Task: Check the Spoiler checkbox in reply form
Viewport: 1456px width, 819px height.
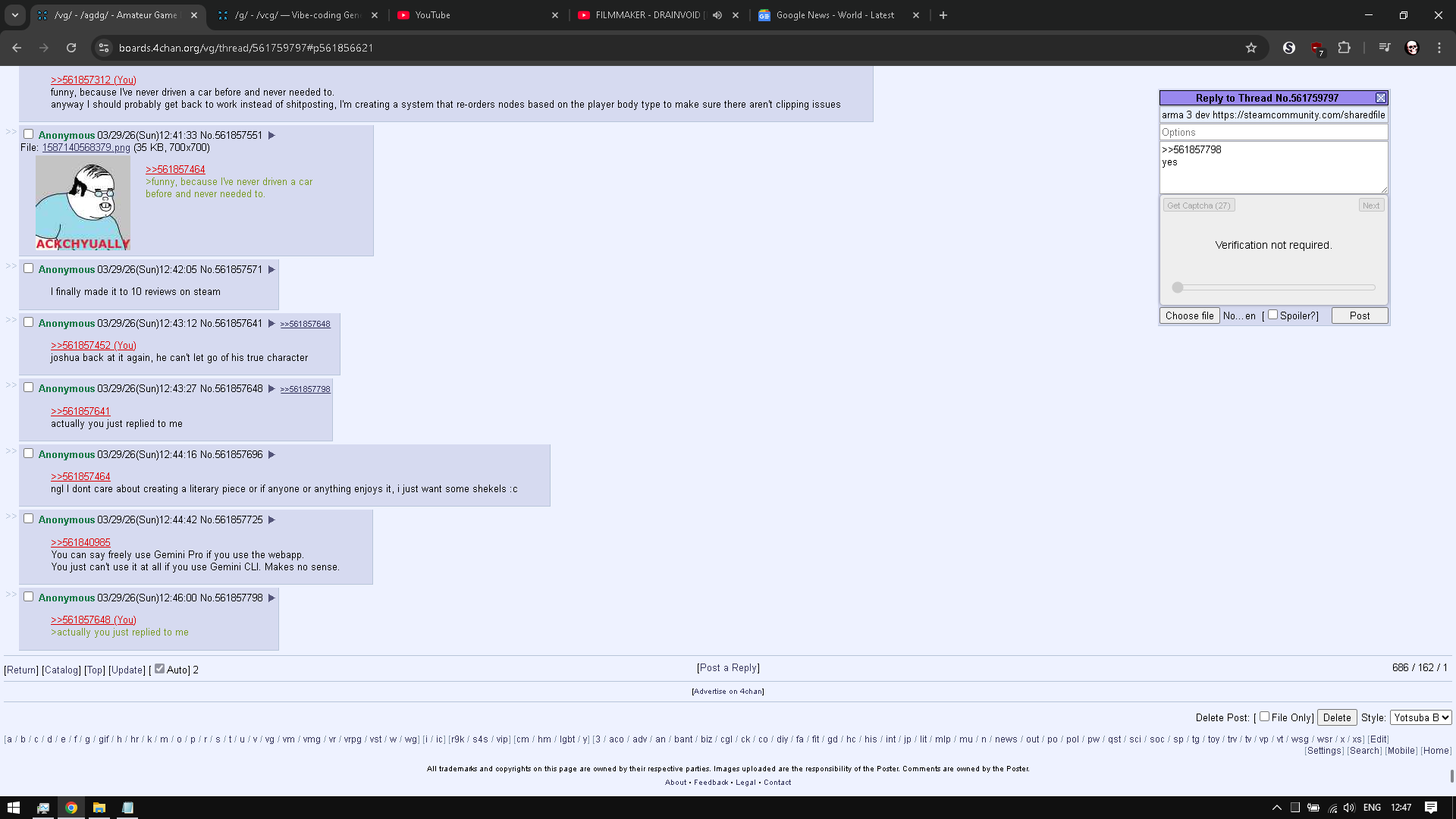Action: [1273, 315]
